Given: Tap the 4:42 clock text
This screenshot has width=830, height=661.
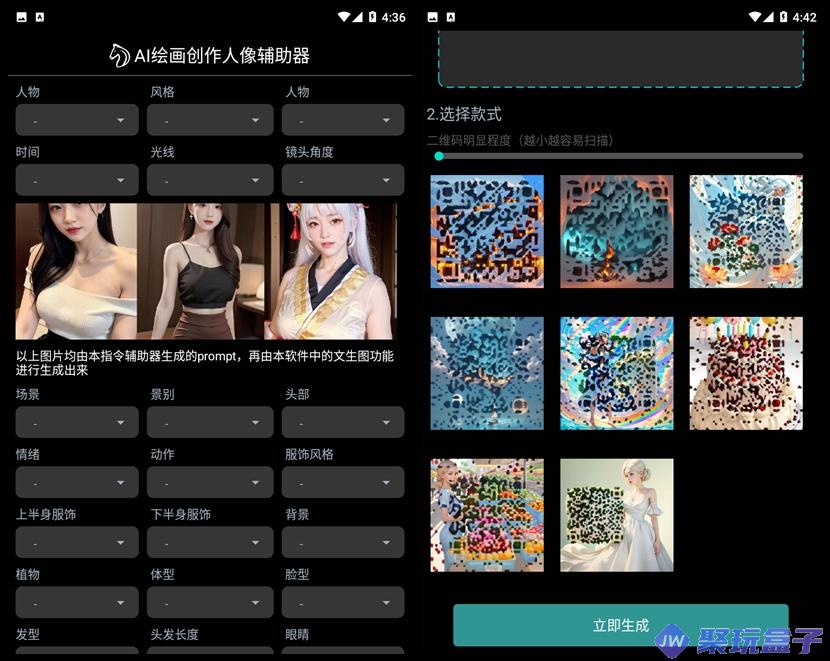Looking at the screenshot, I should (x=805, y=17).
